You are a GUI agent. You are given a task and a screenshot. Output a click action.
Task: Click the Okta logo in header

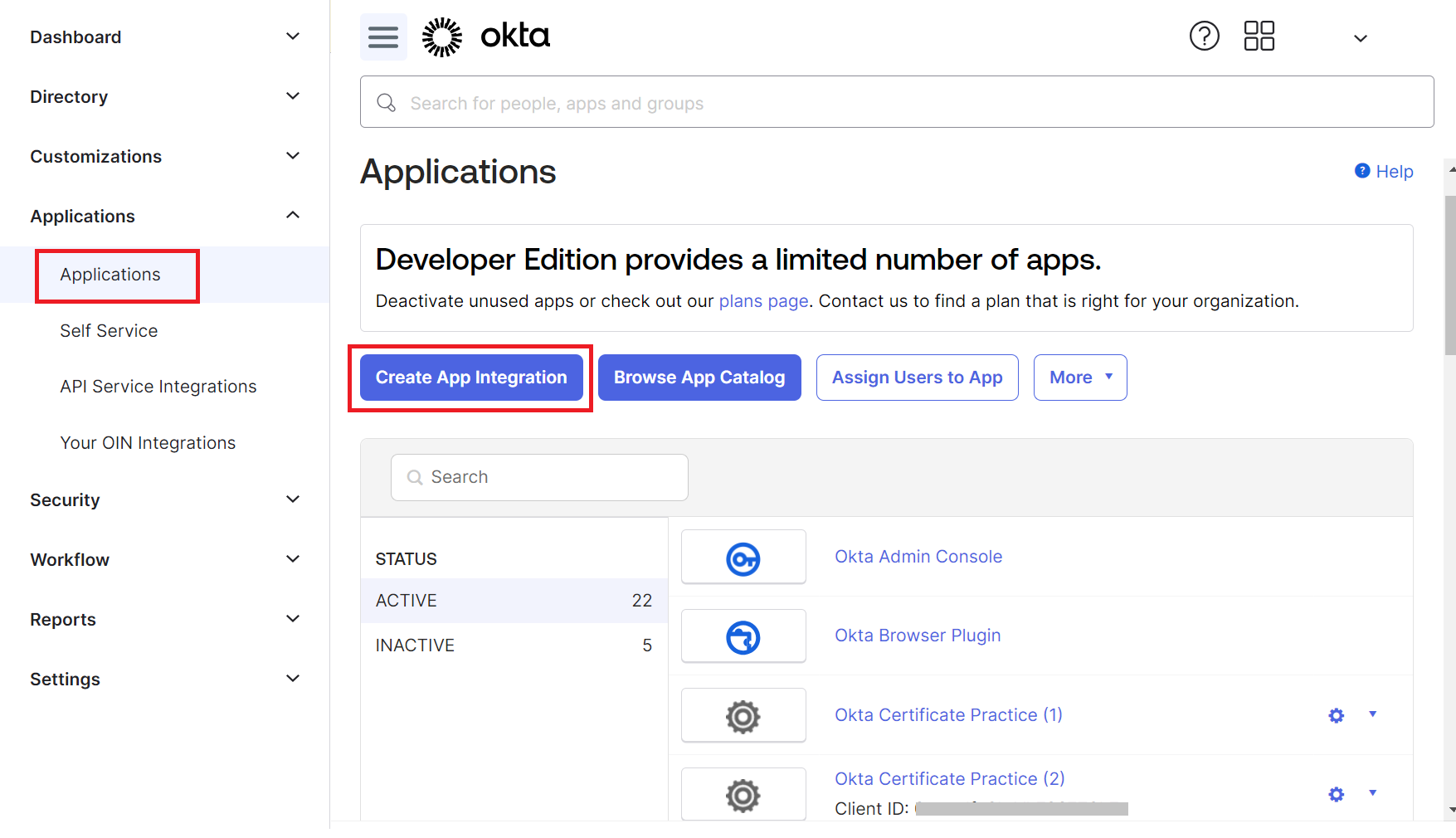[486, 37]
